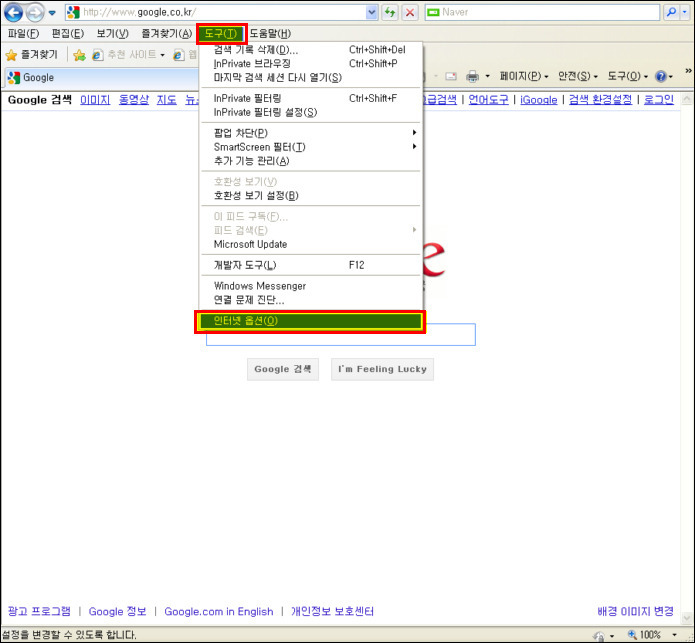Select 마지막 검색 세션 다시 열기(S)
Image resolution: width=695 pixels, height=643 pixels.
[x=310, y=78]
